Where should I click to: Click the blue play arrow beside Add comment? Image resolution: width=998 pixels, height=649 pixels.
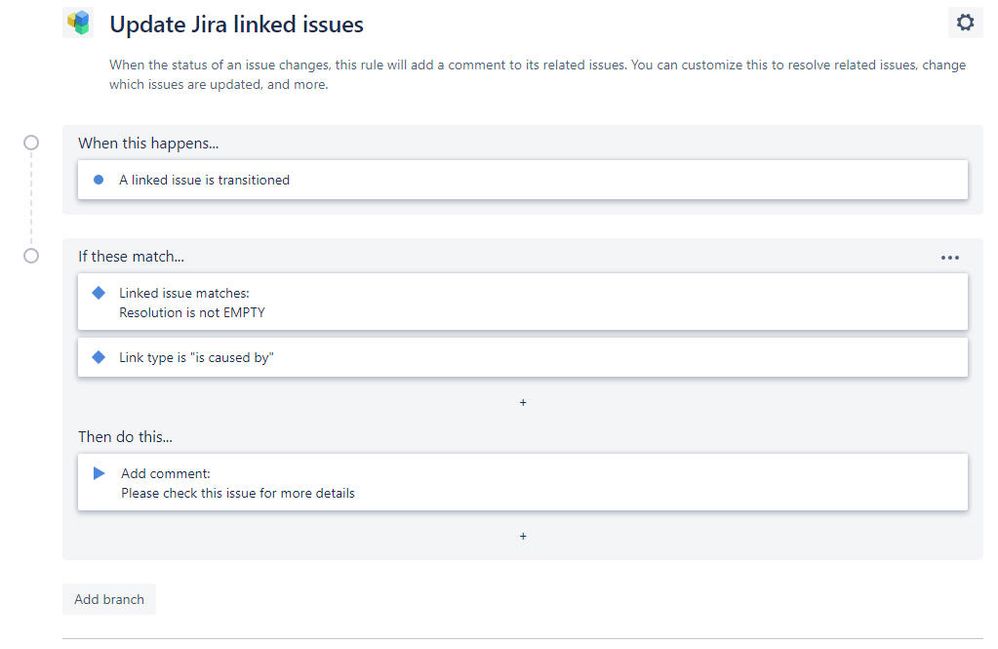click(x=99, y=473)
